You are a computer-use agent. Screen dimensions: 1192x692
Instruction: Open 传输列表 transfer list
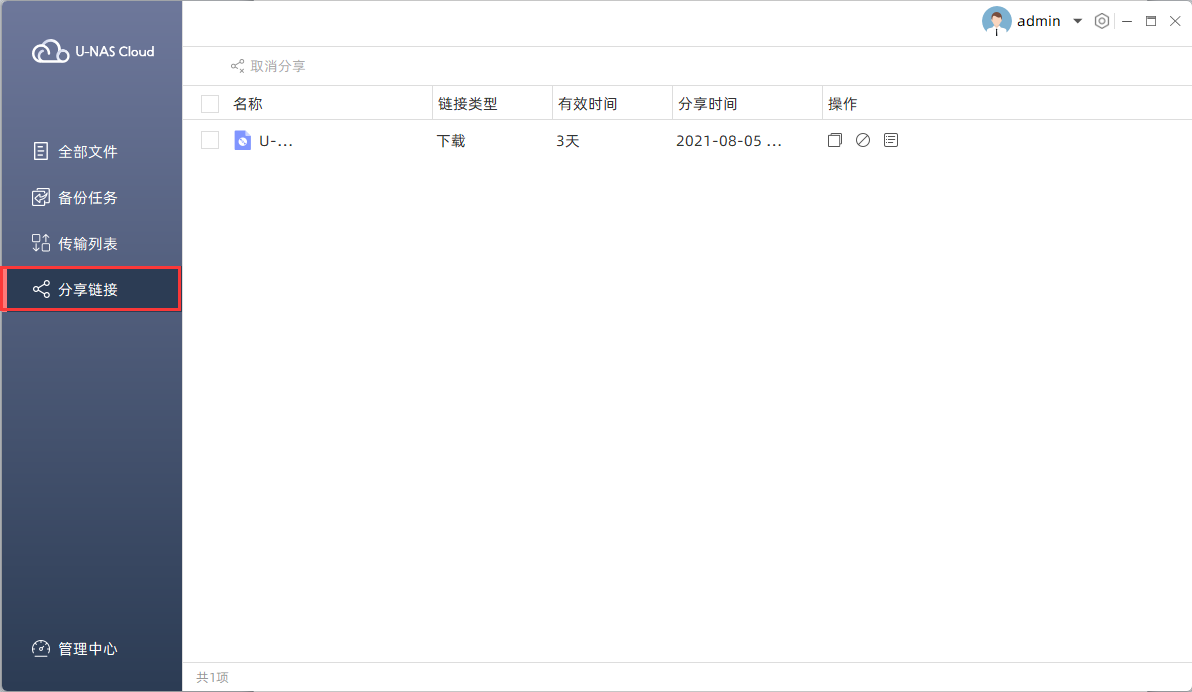(x=91, y=243)
